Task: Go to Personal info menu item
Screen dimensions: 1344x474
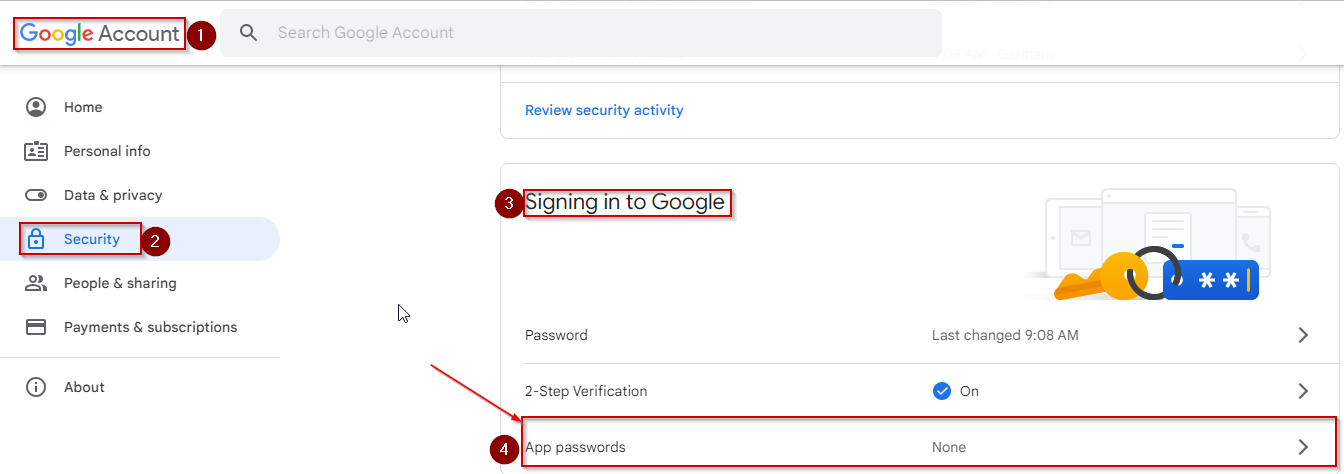Action: [x=107, y=151]
